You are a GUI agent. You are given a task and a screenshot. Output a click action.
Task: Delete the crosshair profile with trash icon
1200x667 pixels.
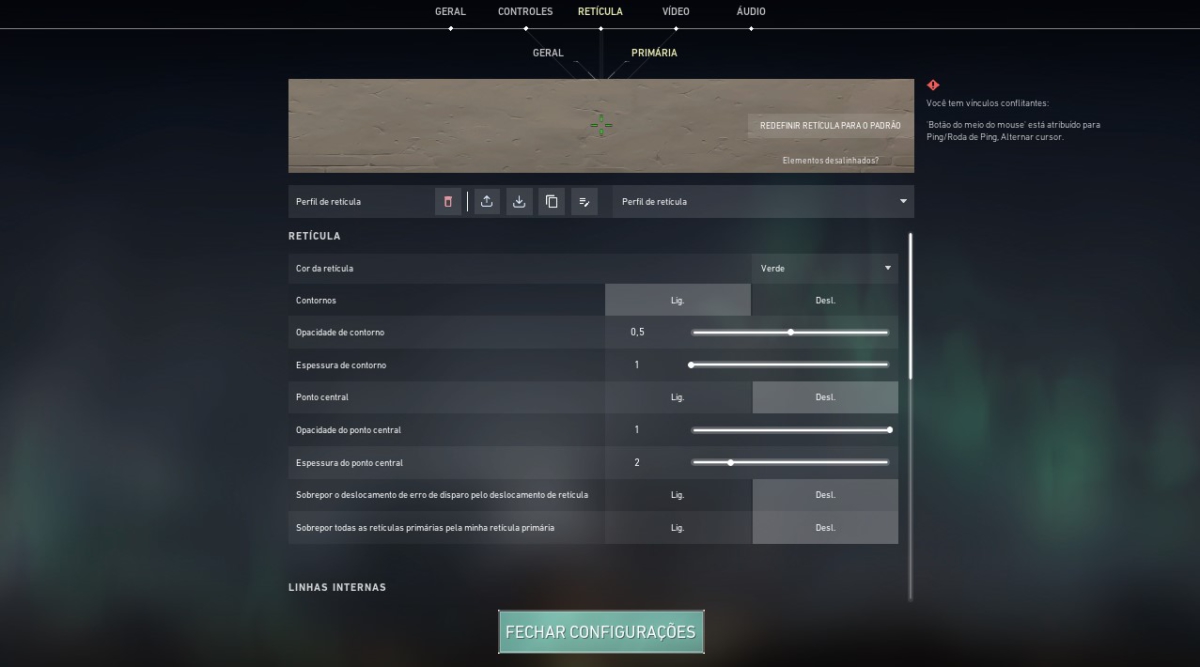pyautogui.click(x=448, y=202)
